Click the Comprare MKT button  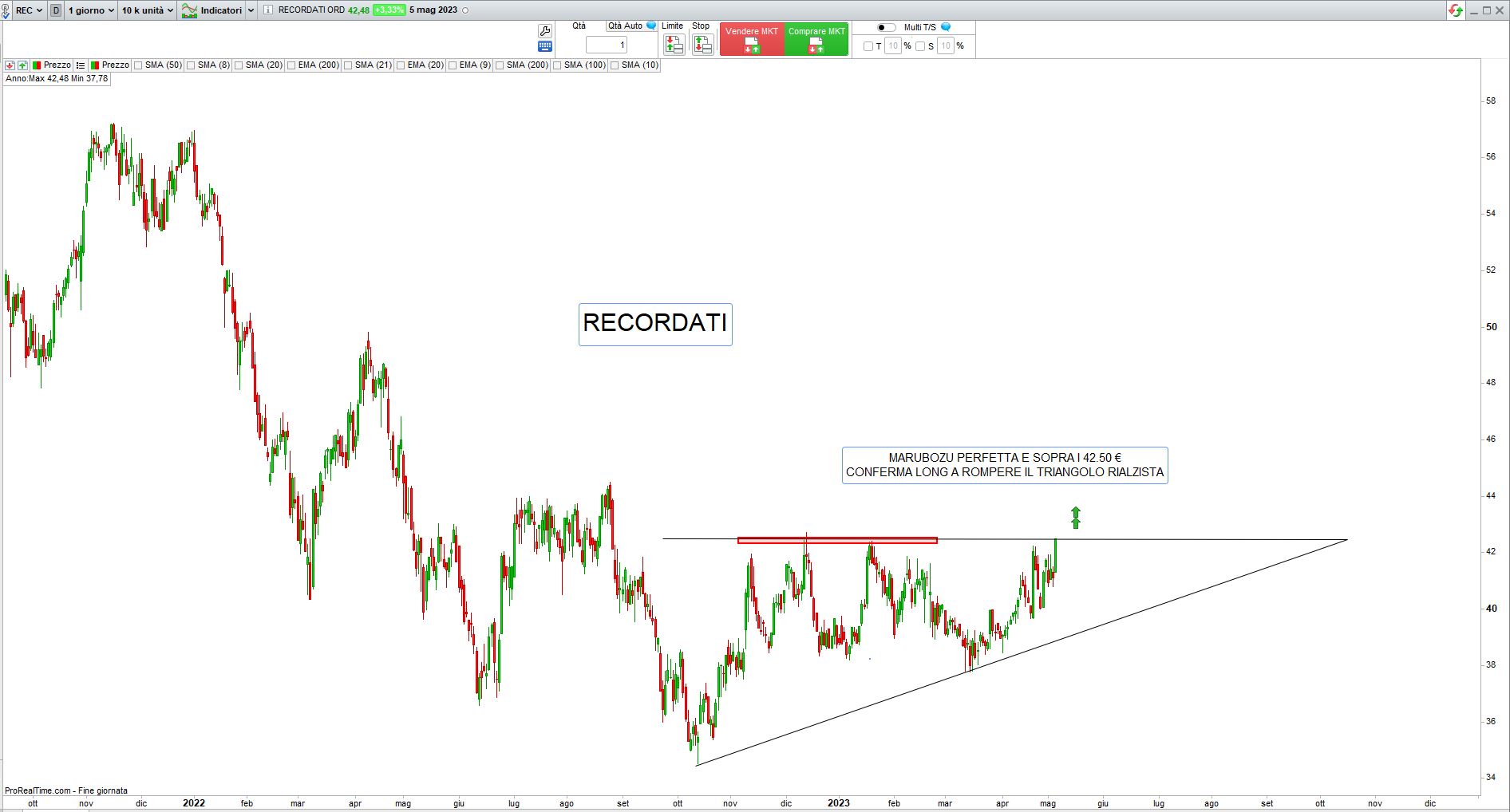pyautogui.click(x=816, y=39)
